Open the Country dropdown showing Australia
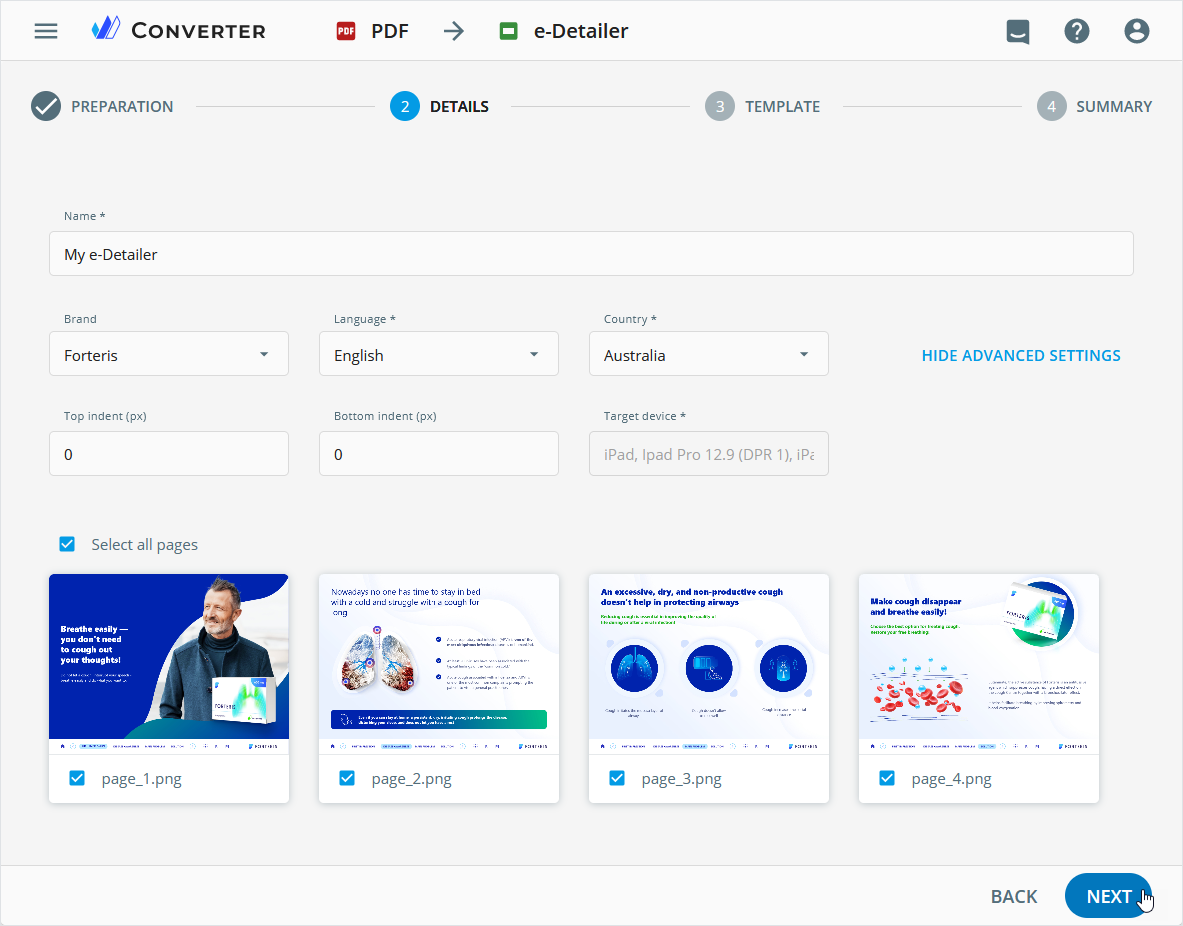The image size is (1183, 926). point(708,355)
